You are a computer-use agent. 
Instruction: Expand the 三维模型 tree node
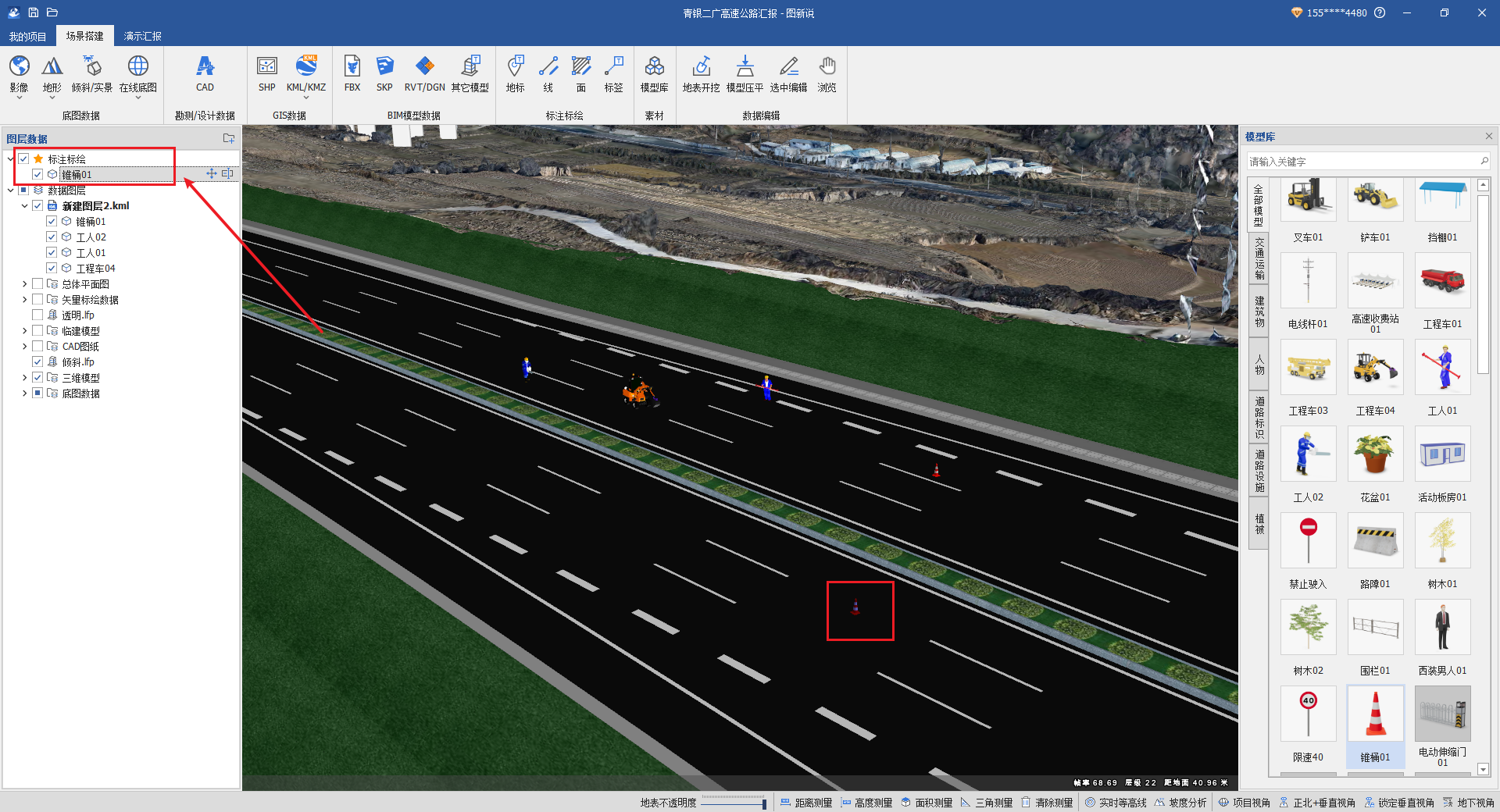pyautogui.click(x=24, y=378)
